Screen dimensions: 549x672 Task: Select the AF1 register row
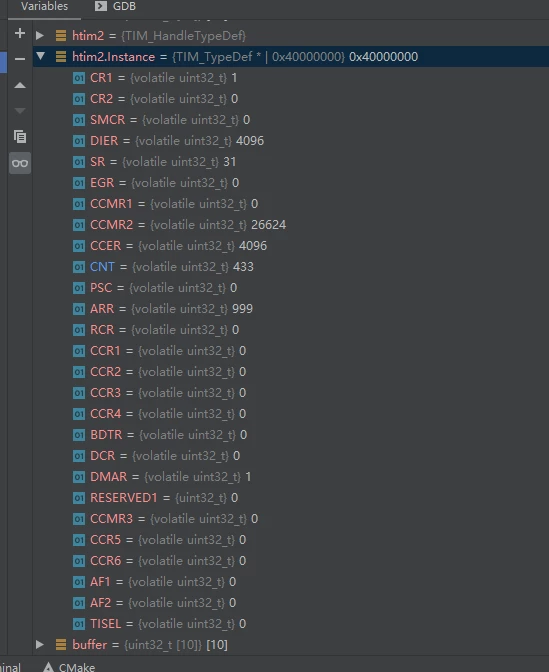click(291, 582)
